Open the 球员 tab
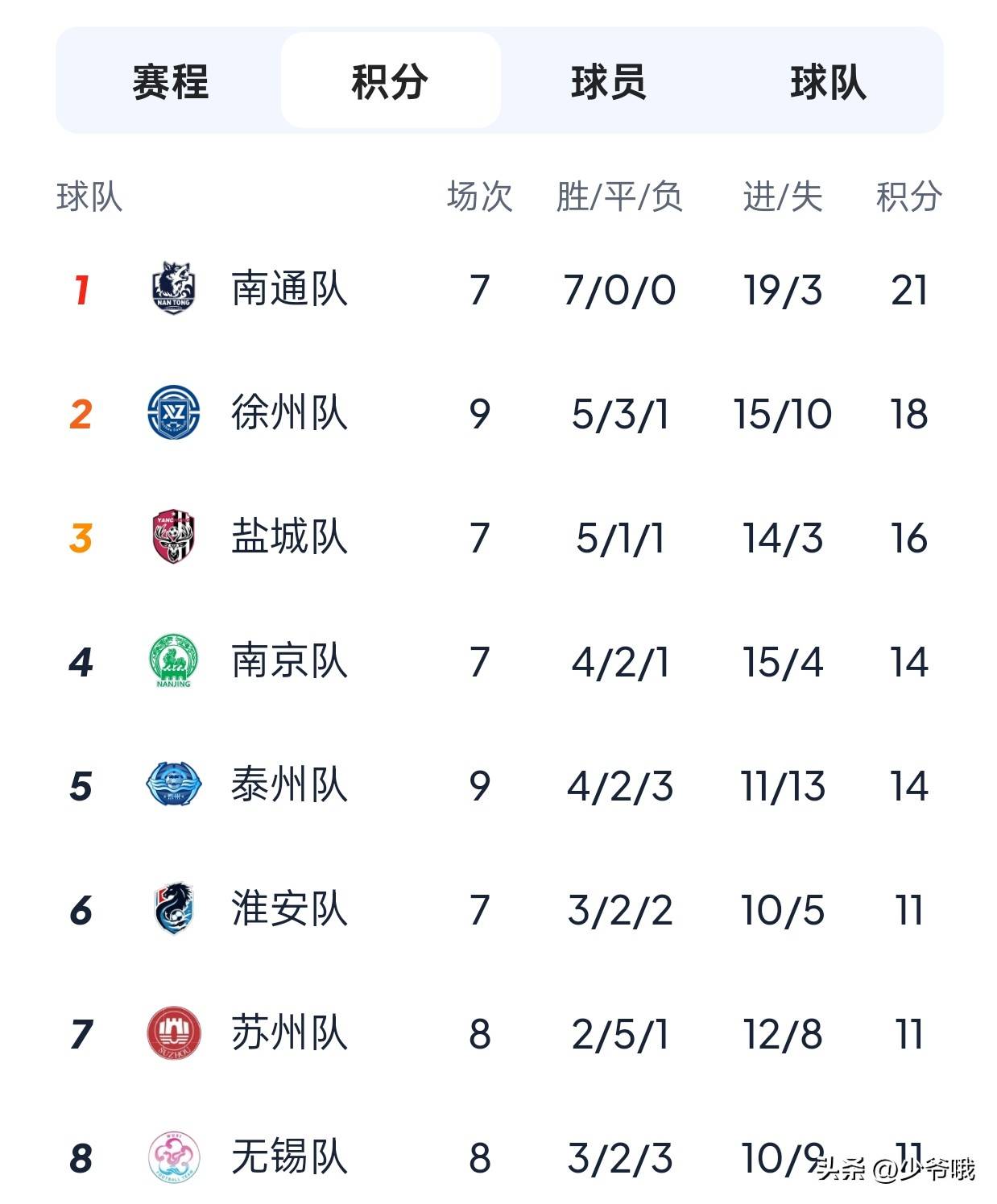The height and width of the screenshot is (1204, 997). 609,81
